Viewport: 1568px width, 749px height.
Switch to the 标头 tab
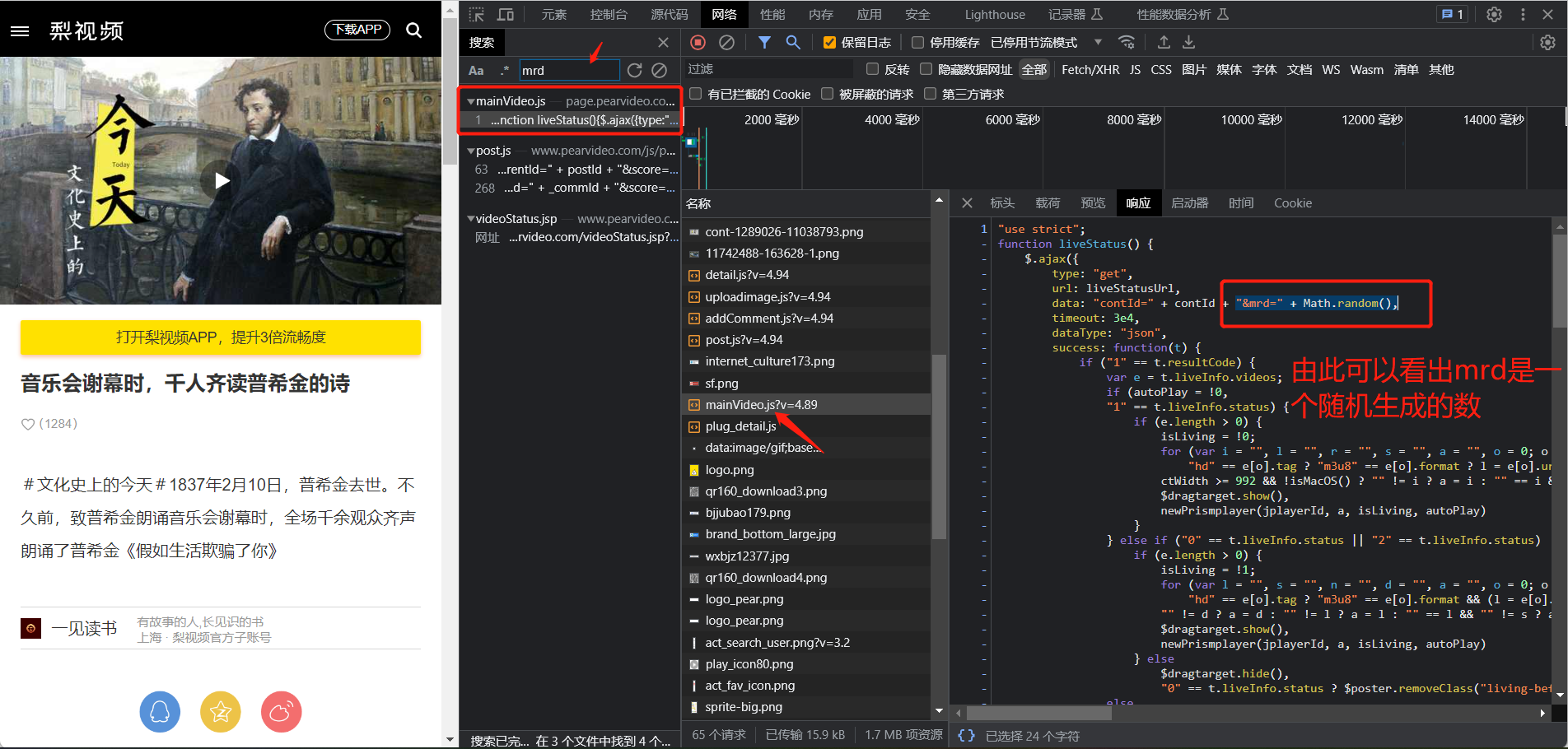click(1002, 203)
